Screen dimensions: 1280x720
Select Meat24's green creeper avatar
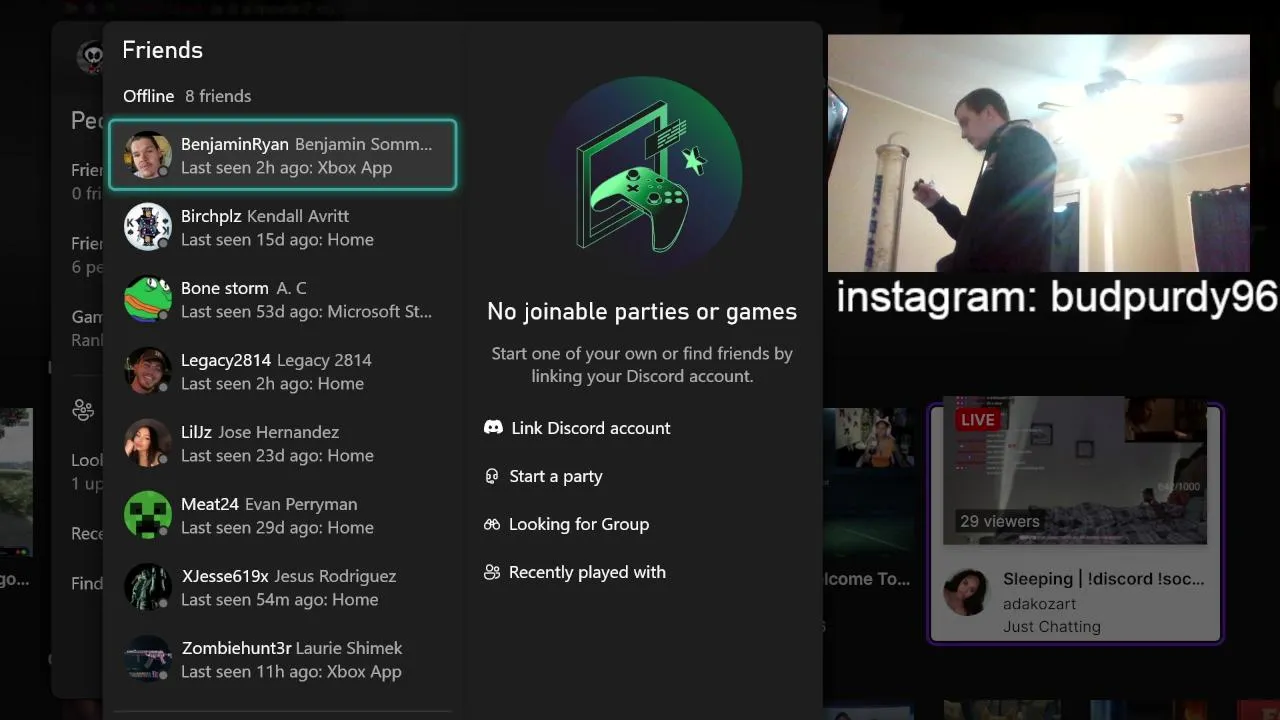[x=148, y=515]
